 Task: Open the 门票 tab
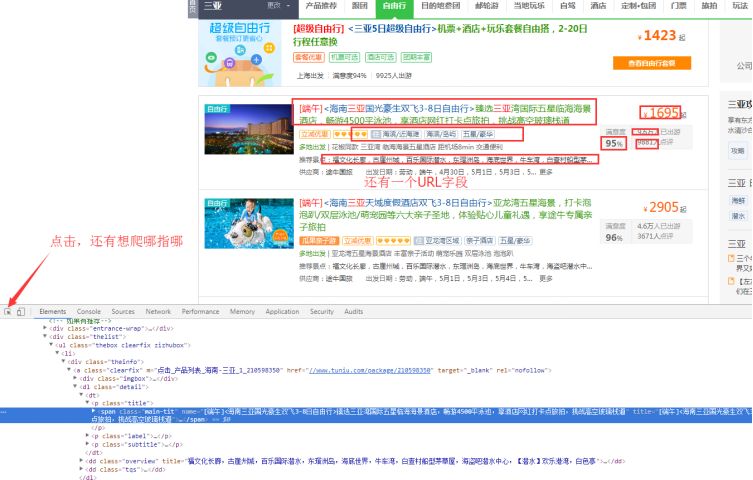(x=679, y=6)
